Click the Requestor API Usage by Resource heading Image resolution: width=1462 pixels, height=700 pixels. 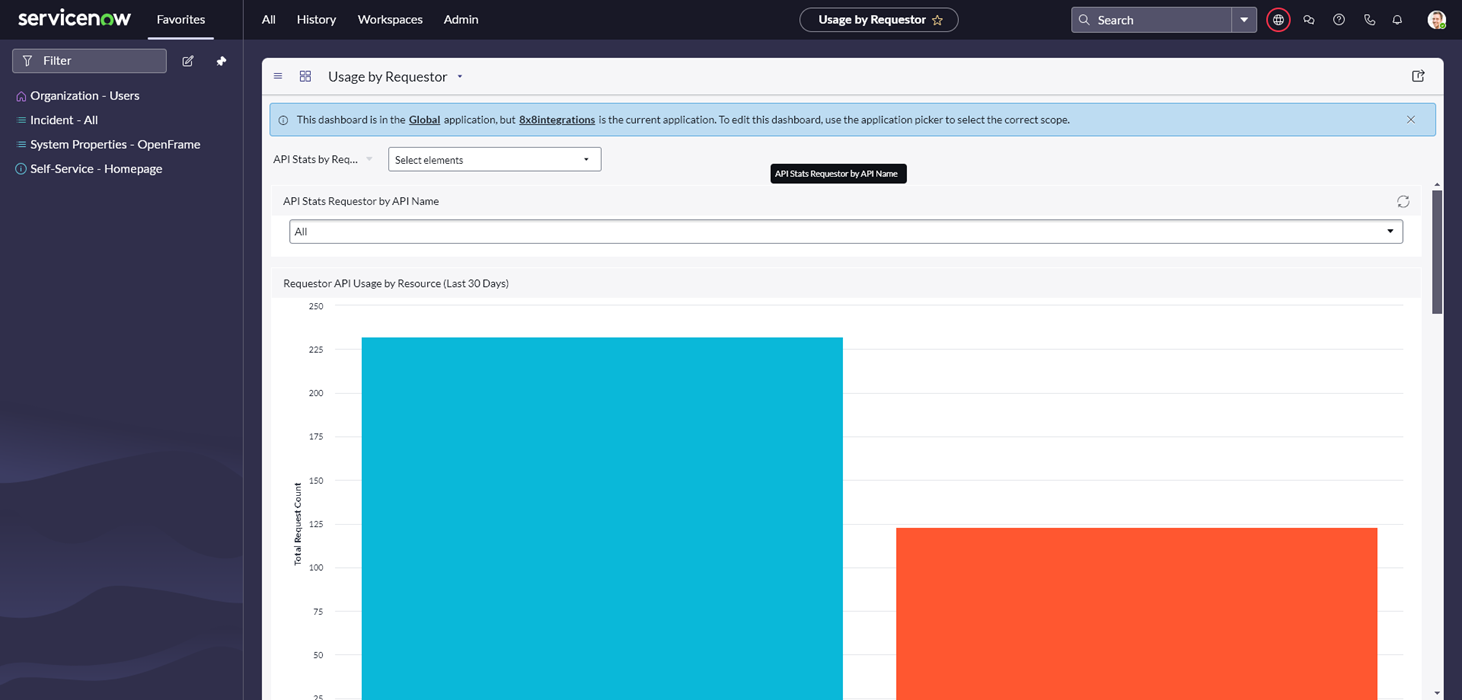(x=396, y=283)
